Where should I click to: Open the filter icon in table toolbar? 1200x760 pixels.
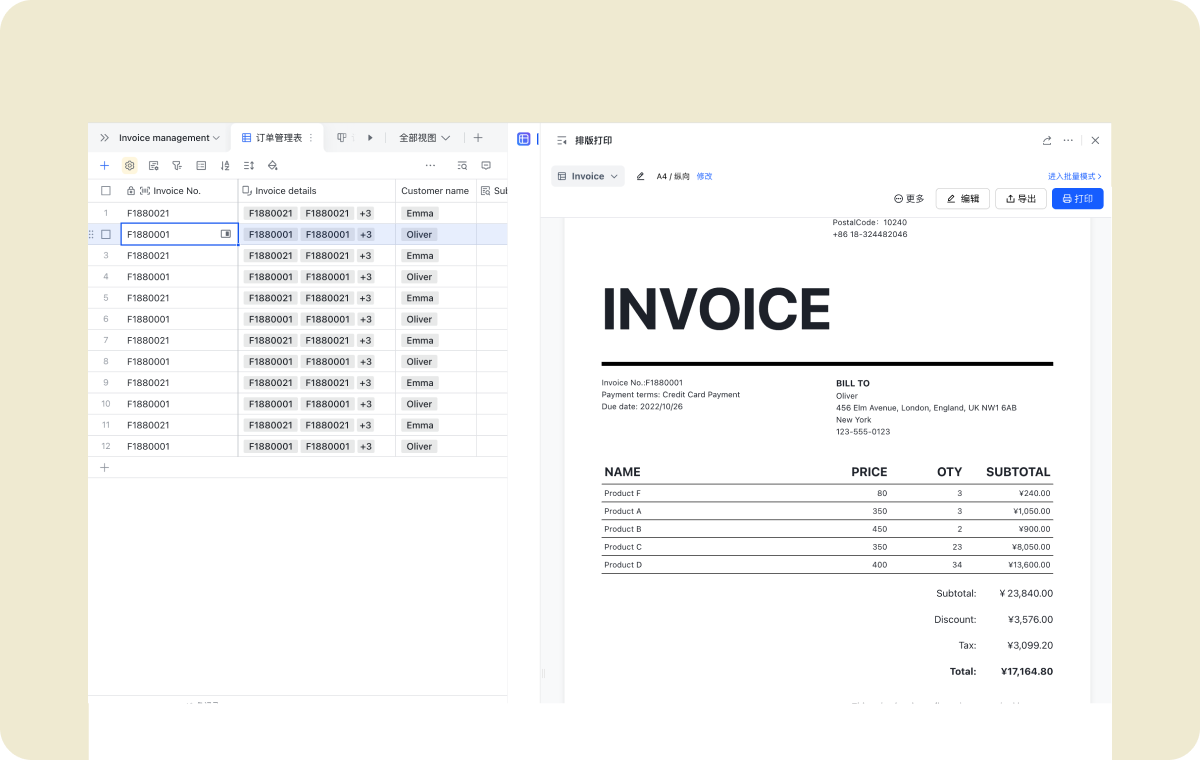coord(177,165)
